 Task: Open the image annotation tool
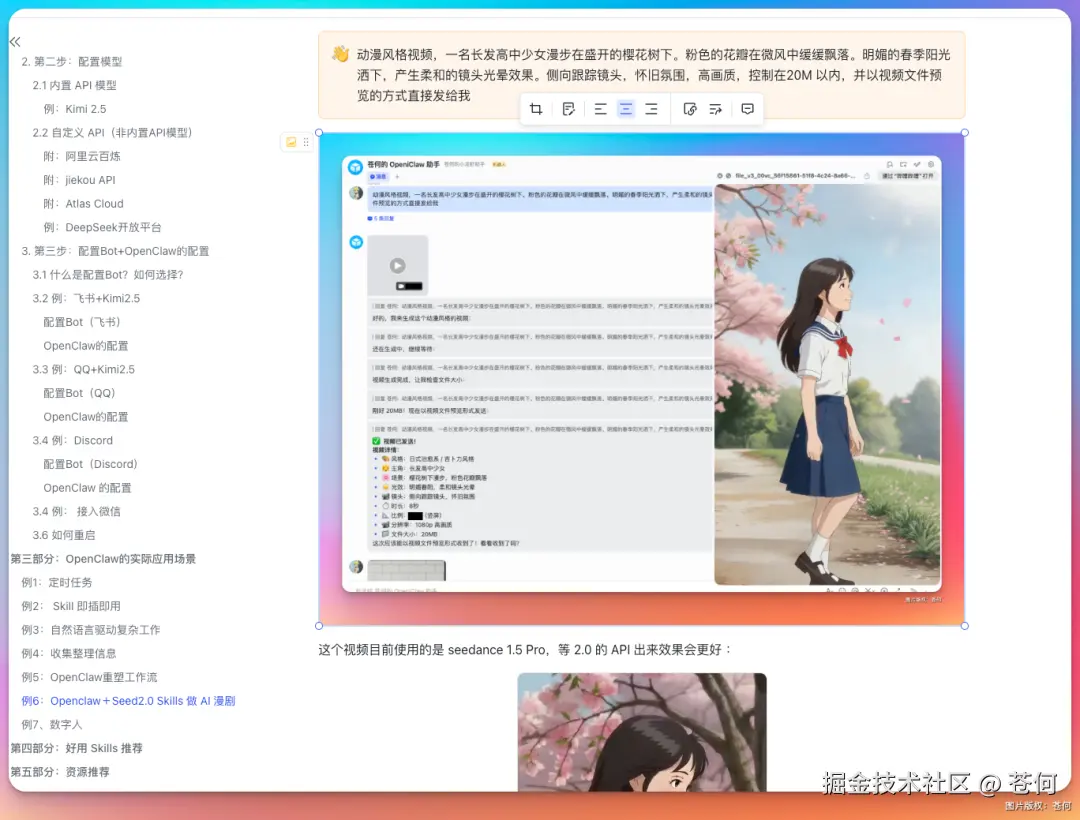pos(570,108)
